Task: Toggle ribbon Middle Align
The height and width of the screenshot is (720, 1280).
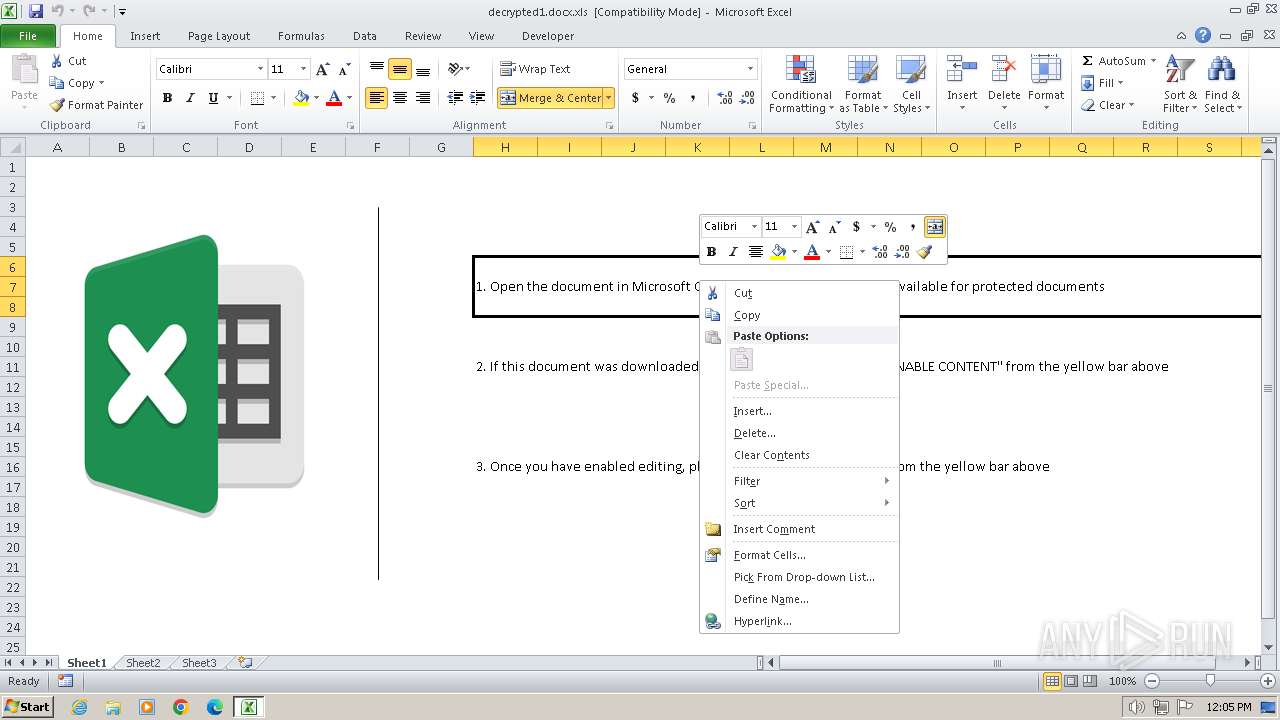Action: [x=400, y=69]
